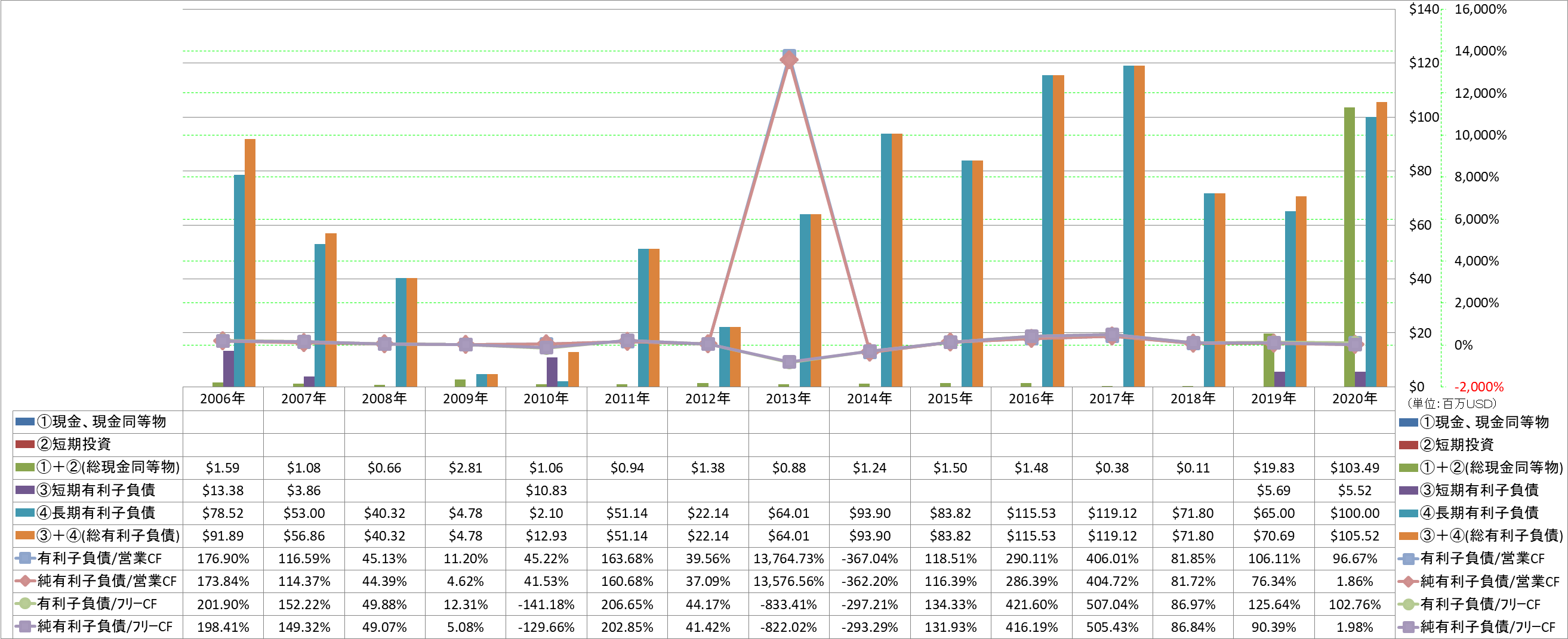Click the $80 axis label
This screenshot has height=639, width=1568.
tap(1420, 171)
